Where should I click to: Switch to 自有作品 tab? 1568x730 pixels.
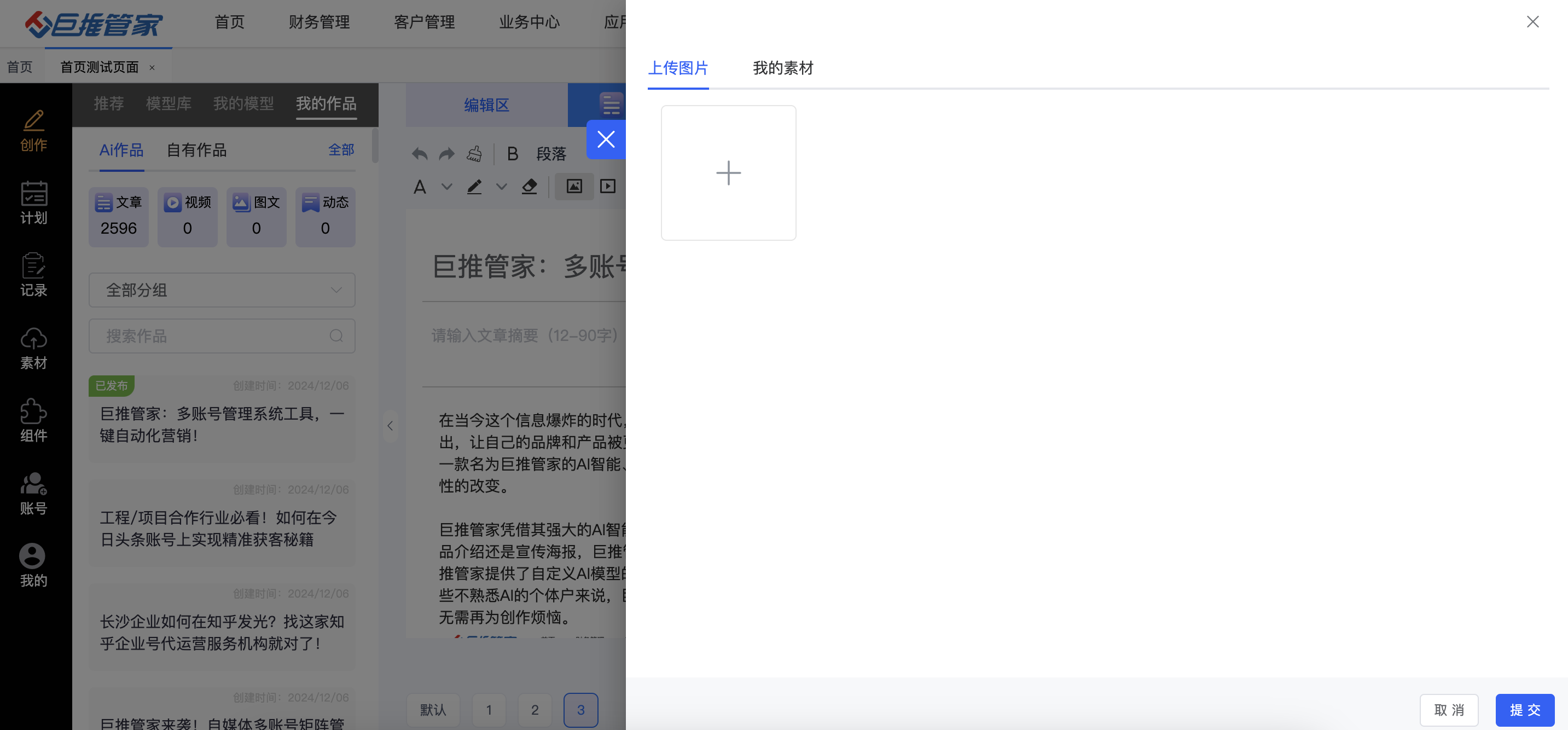pos(196,150)
